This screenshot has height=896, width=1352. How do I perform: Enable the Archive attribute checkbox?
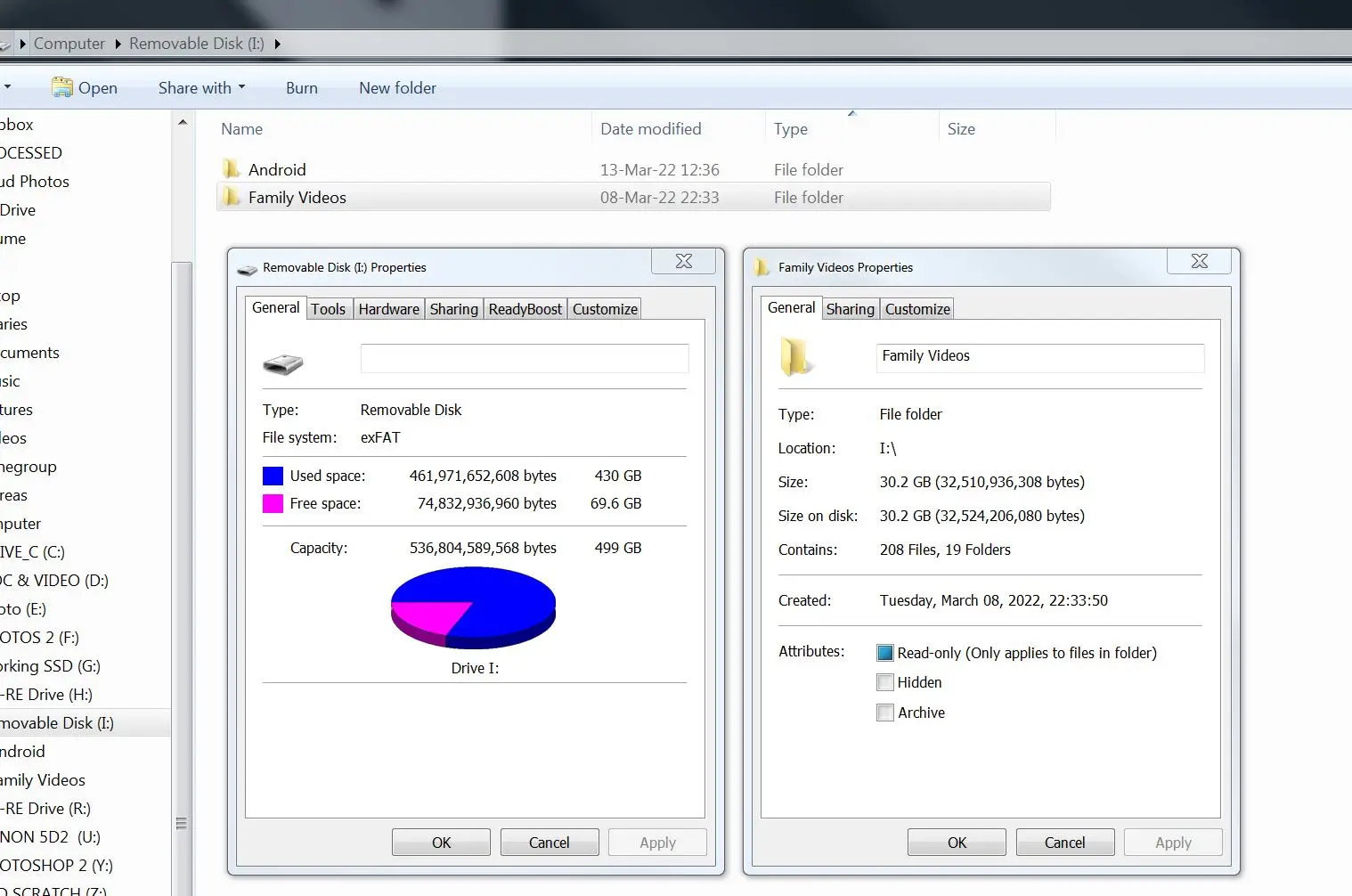pos(884,713)
